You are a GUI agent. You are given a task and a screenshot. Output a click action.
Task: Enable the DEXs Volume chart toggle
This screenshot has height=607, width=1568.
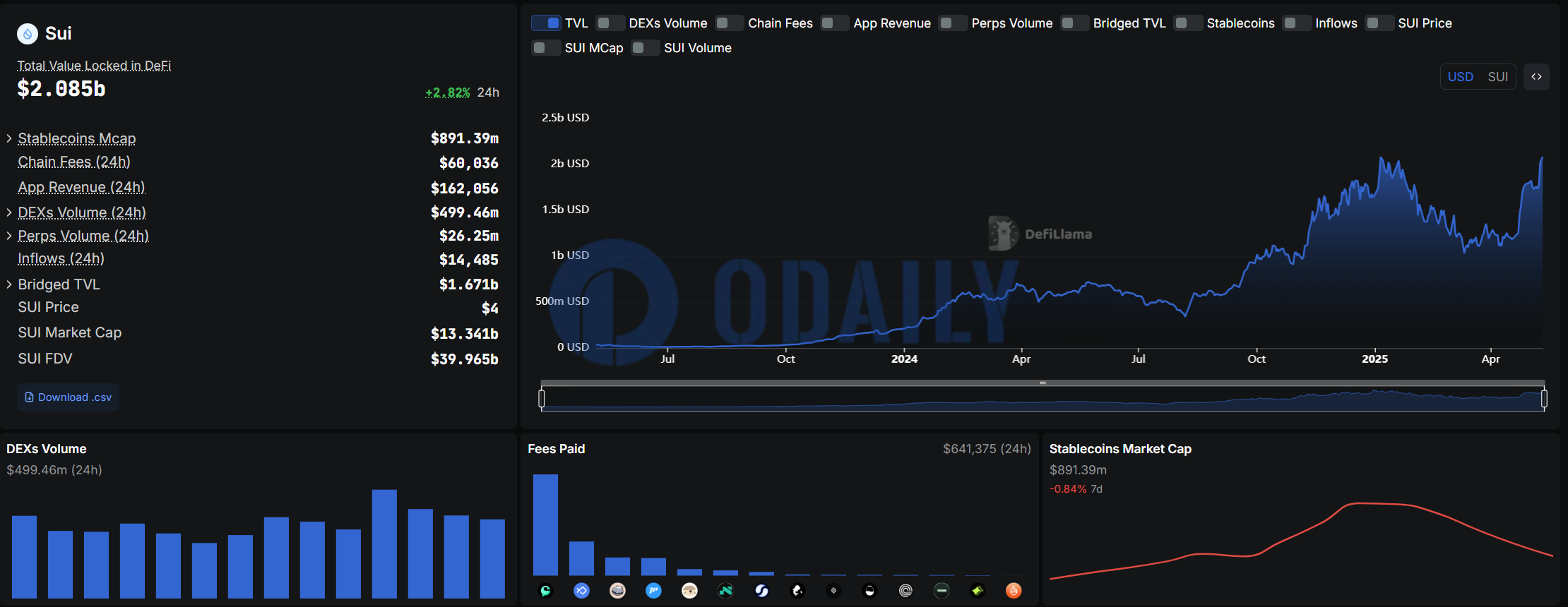610,23
